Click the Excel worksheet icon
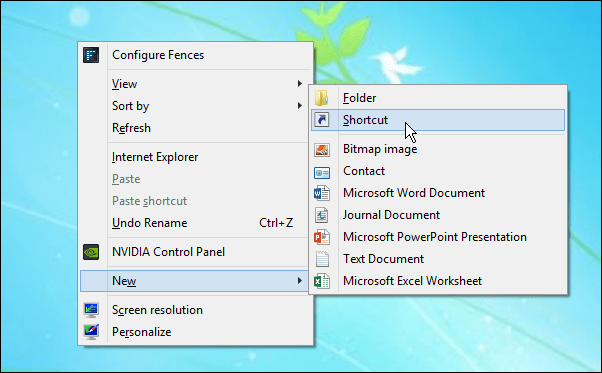The height and width of the screenshot is (373, 602). point(322,281)
